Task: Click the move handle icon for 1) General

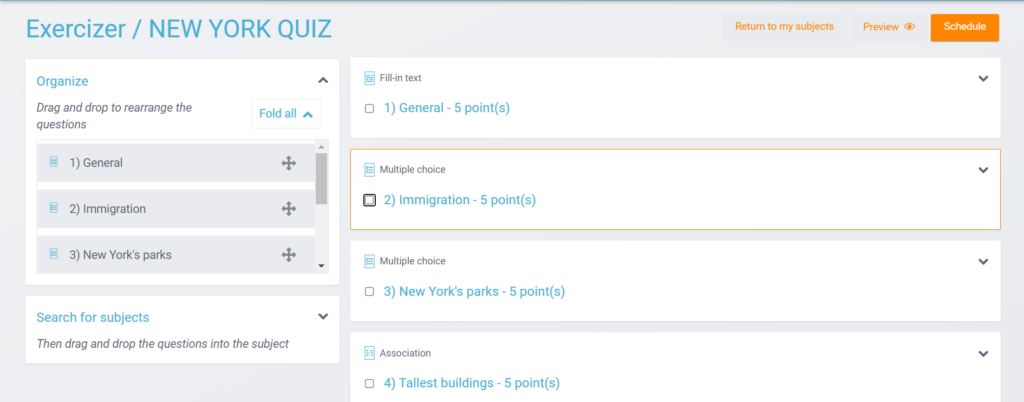Action: 289,163
